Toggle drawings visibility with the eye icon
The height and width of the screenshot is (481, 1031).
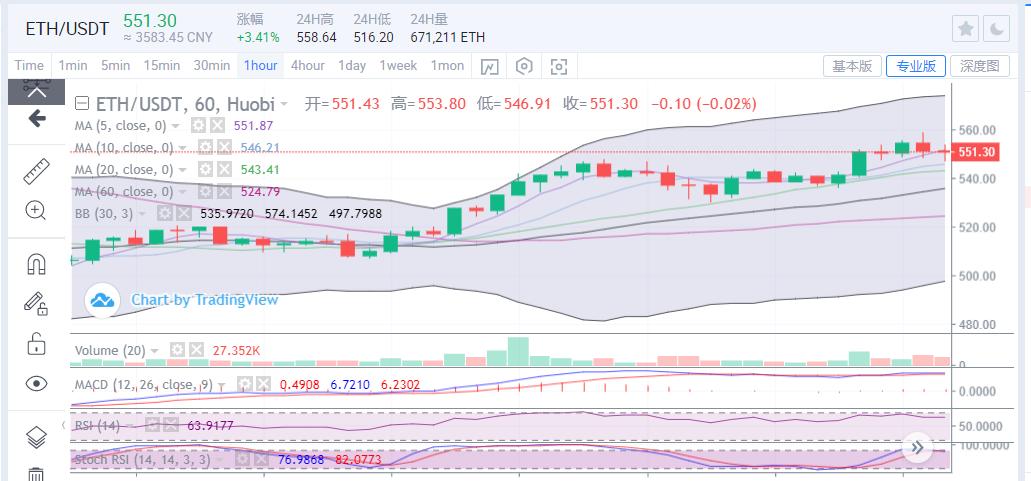pos(36,384)
